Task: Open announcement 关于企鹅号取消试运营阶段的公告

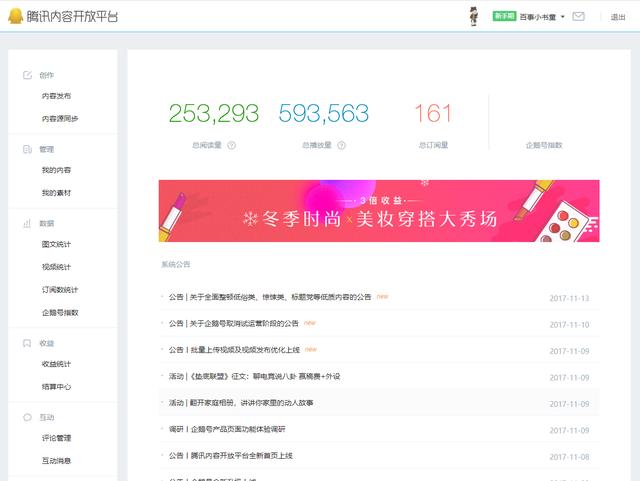Action: coord(233,324)
